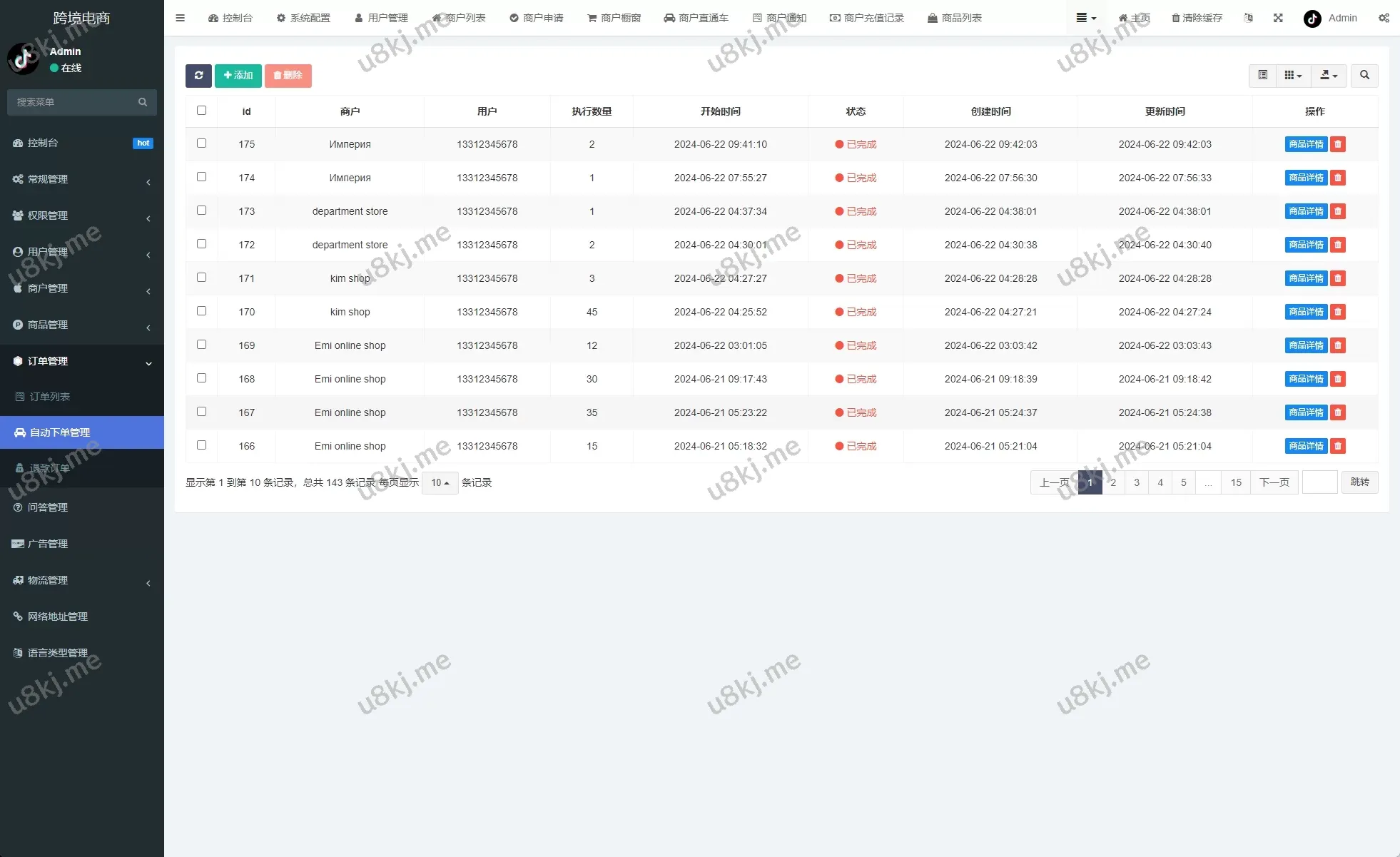This screenshot has width=1400, height=857.
Task: Click the hamburger sidebar toggle icon
Action: tap(181, 18)
